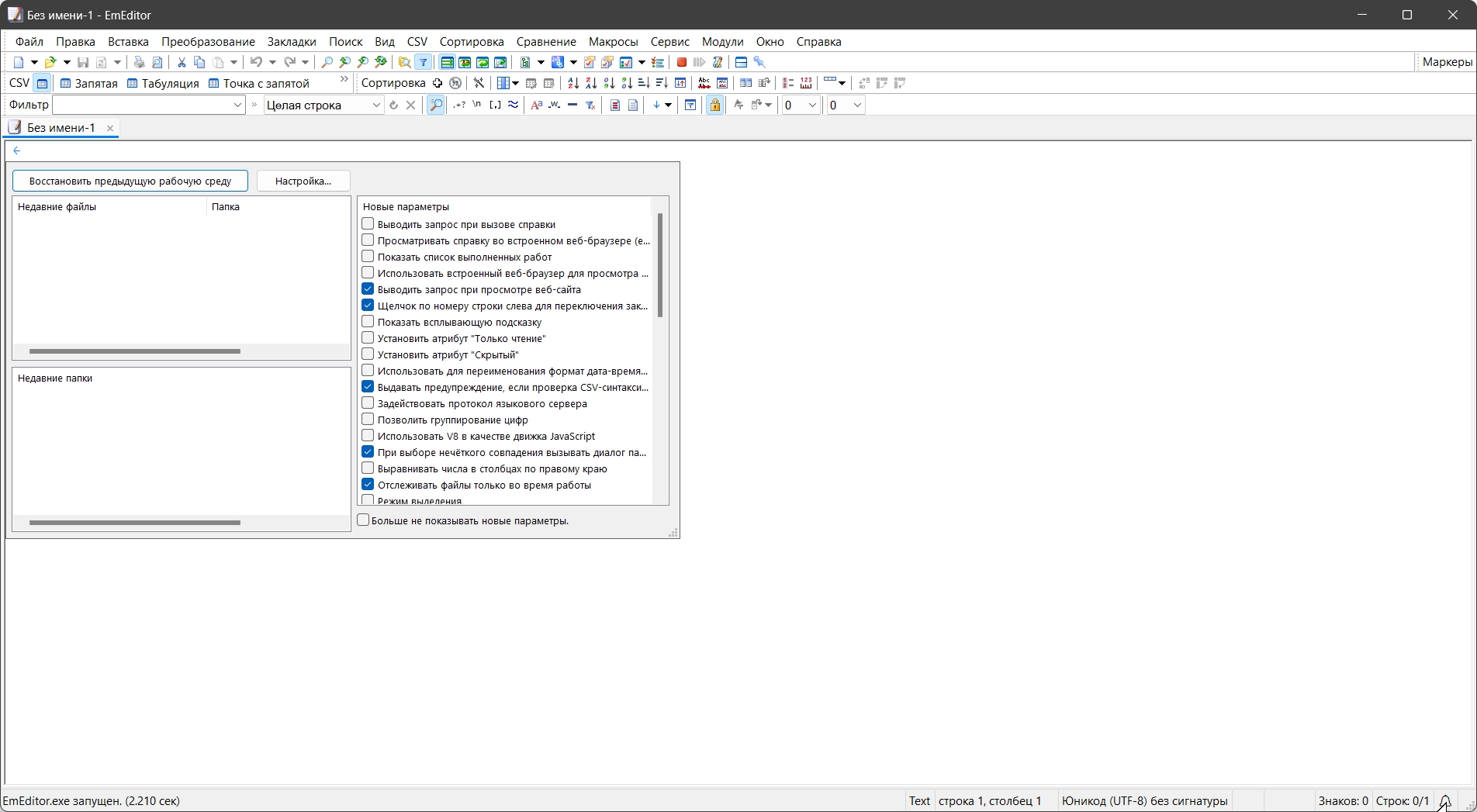The image size is (1477, 812).
Task: Open the Целая строка dropdown
Action: (x=376, y=105)
